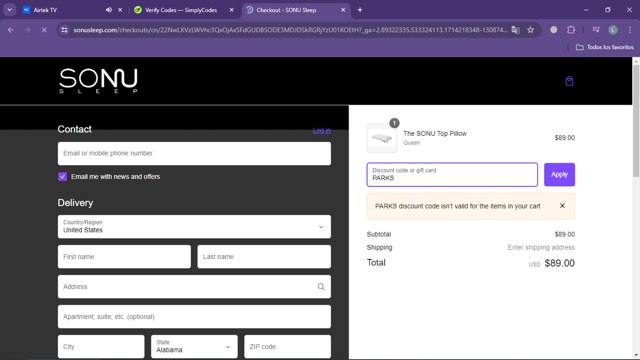Bookmark this page with star icon
This screenshot has width=640, height=360.
530,30
